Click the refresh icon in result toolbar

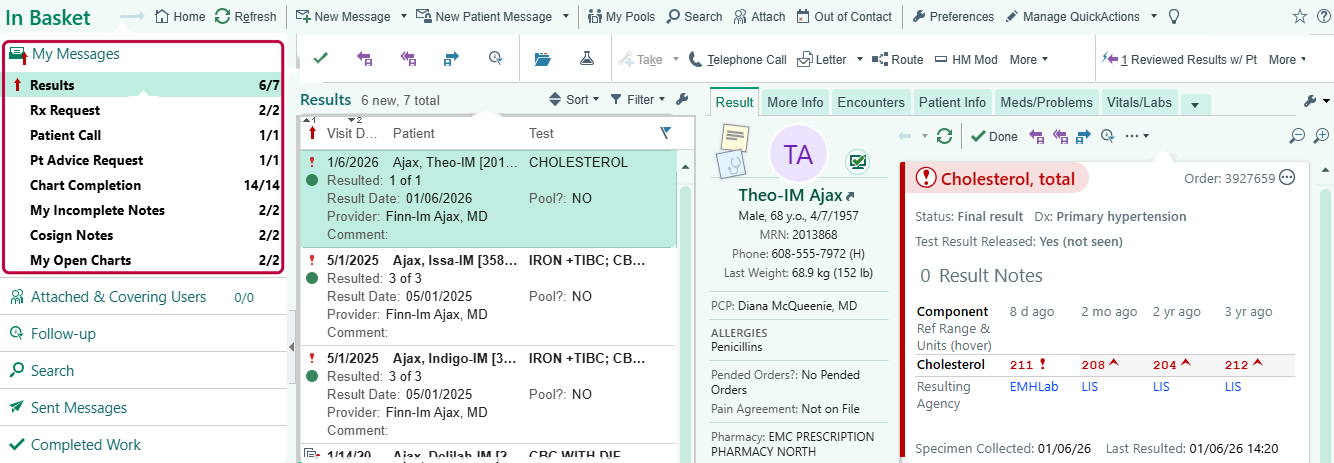(x=944, y=136)
